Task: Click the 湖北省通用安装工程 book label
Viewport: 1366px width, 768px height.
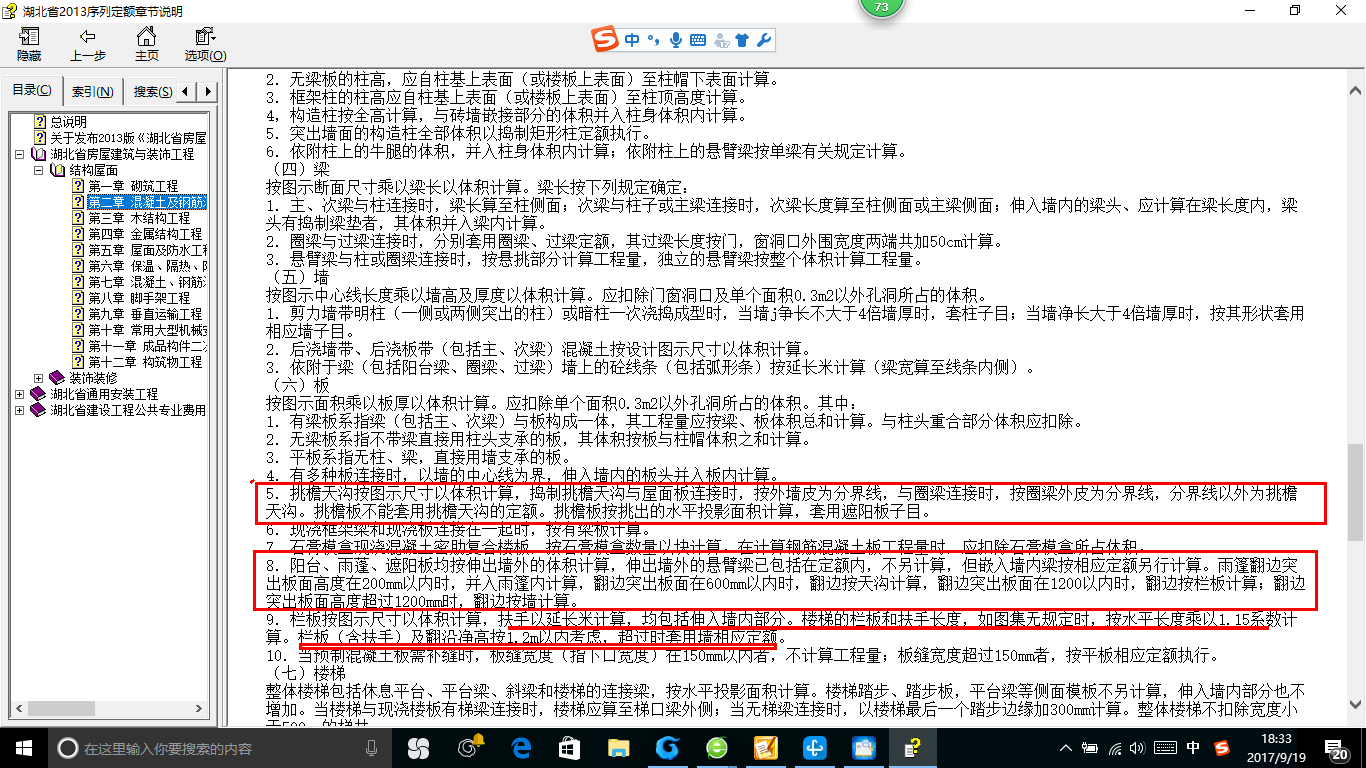Action: (x=104, y=394)
